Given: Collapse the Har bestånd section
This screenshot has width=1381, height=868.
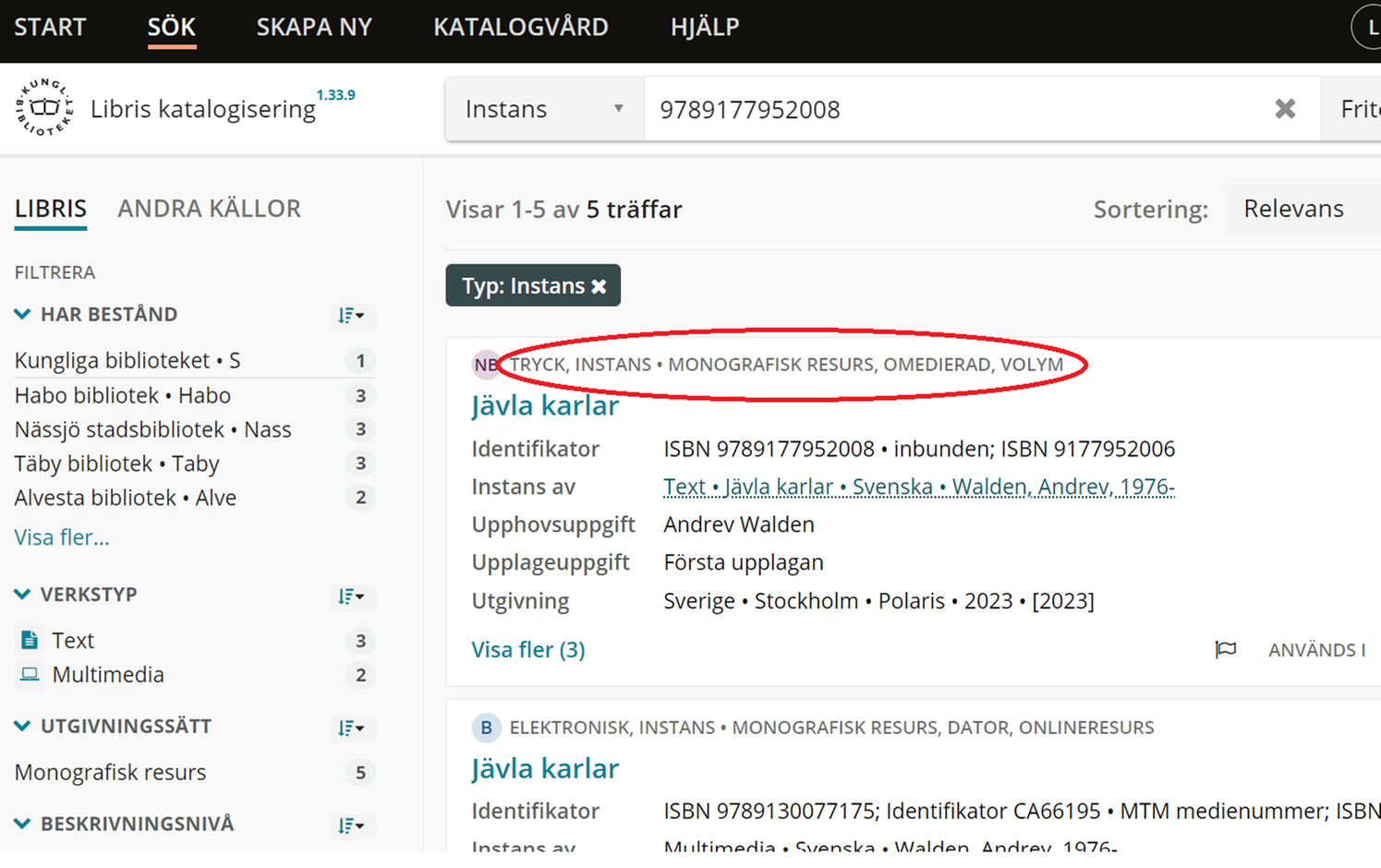Looking at the screenshot, I should point(22,314).
